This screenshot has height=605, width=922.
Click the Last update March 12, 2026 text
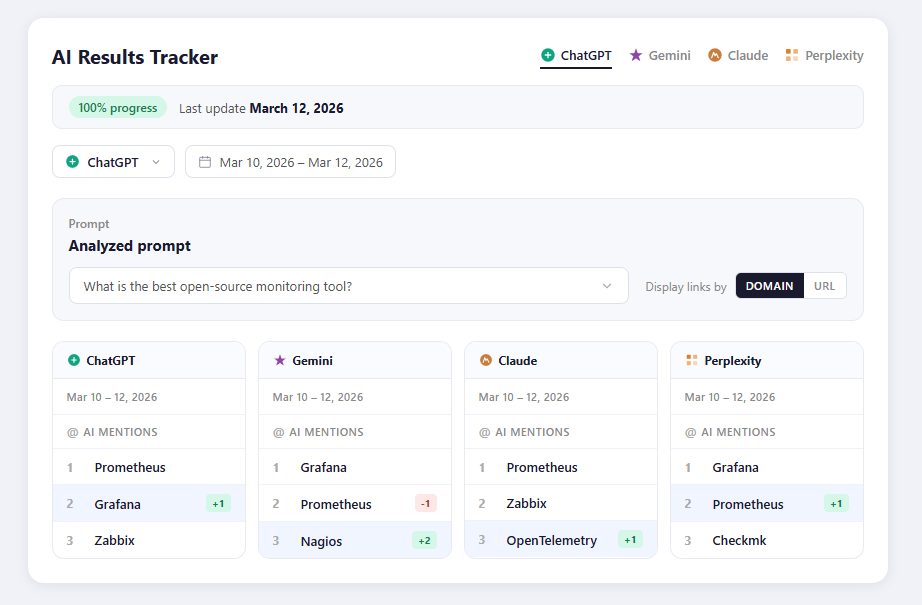coord(261,108)
